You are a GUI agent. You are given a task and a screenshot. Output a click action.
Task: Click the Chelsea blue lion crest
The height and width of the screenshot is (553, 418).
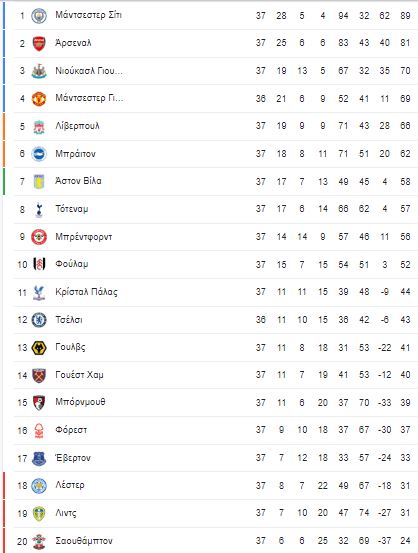pos(39,320)
